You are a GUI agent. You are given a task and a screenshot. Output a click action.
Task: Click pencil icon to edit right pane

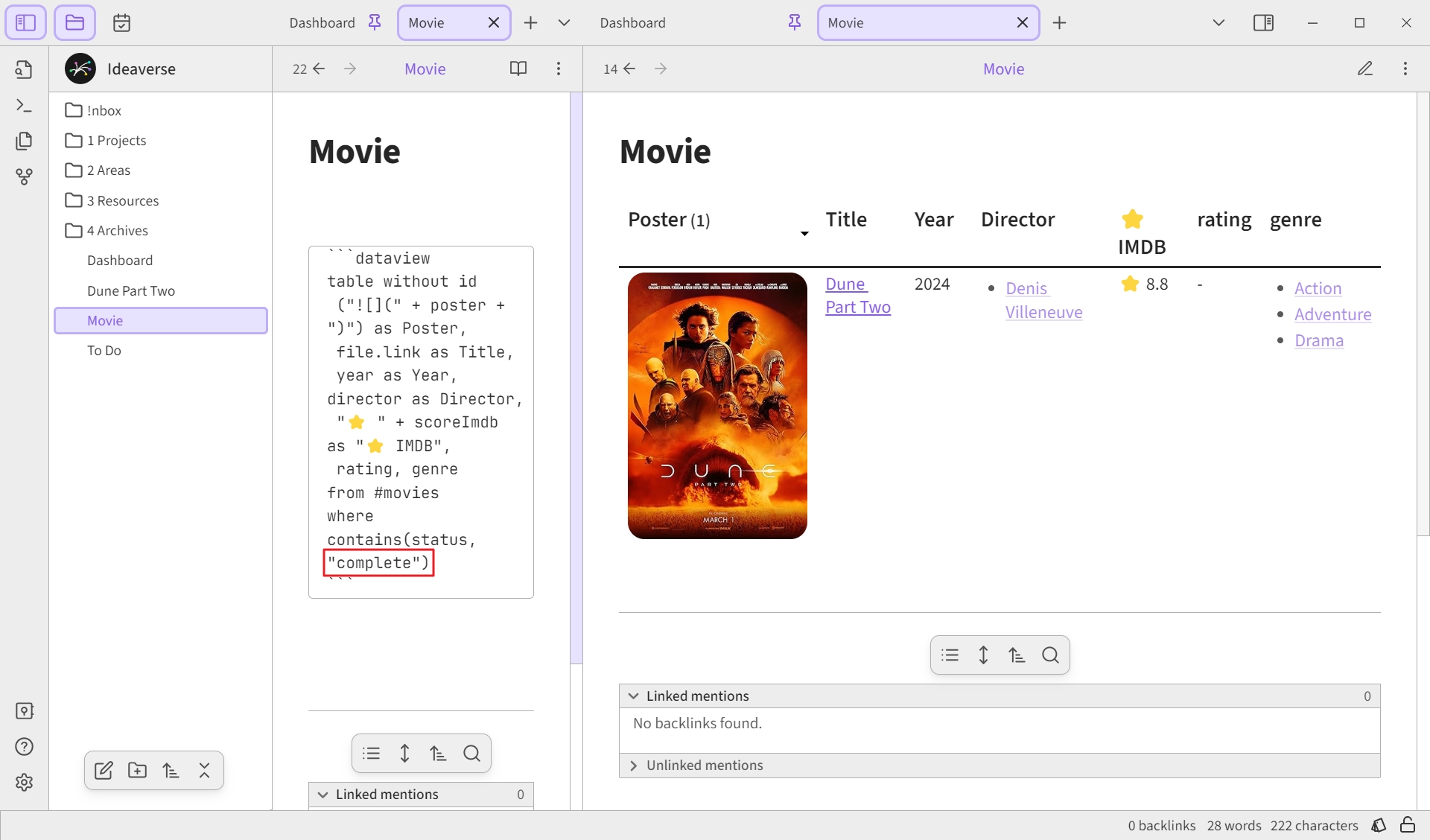click(x=1364, y=69)
